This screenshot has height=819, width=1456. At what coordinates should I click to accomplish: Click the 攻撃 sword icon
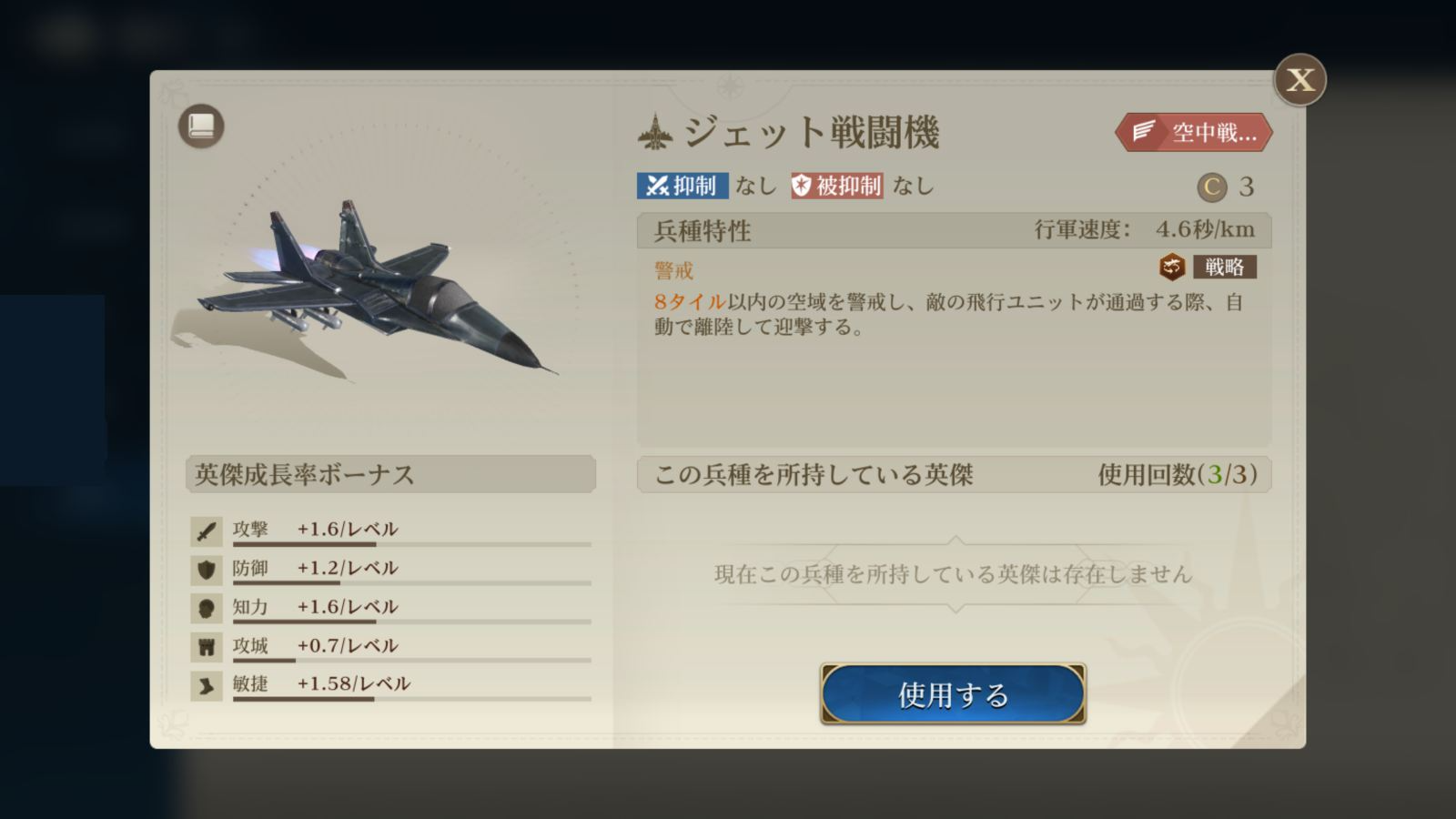pyautogui.click(x=207, y=531)
